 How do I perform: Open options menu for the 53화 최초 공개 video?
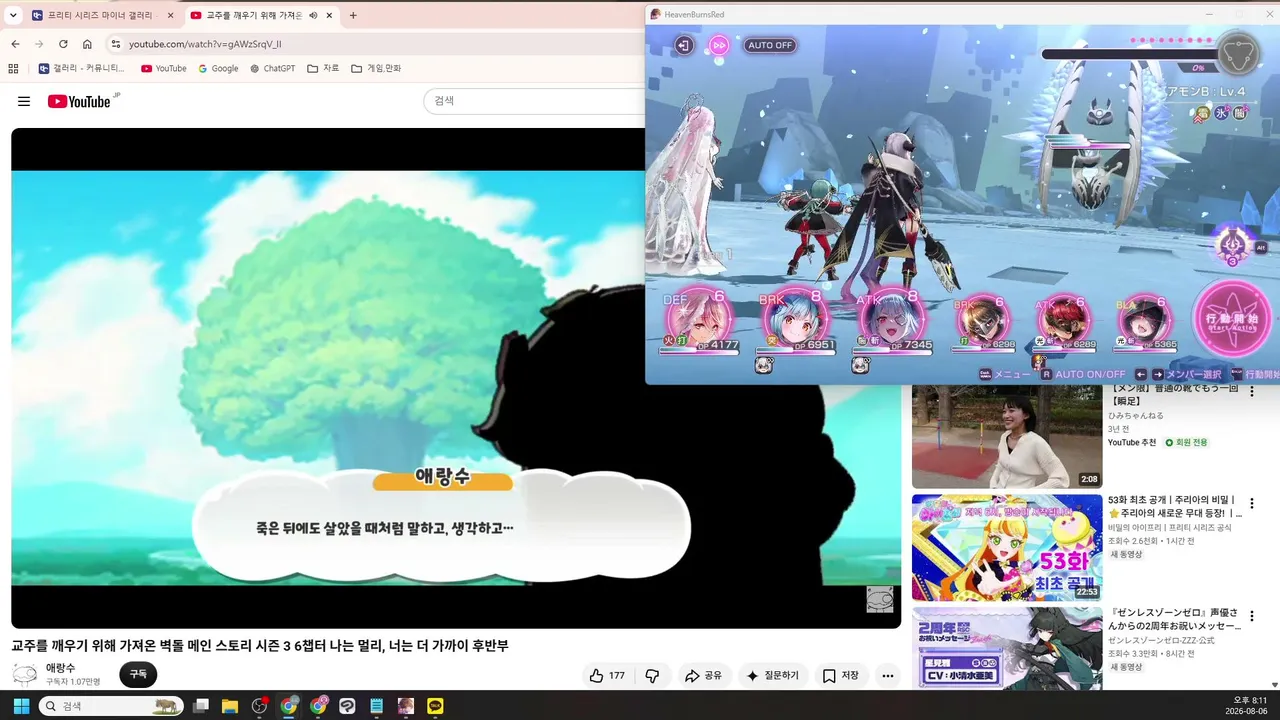[x=1251, y=505]
